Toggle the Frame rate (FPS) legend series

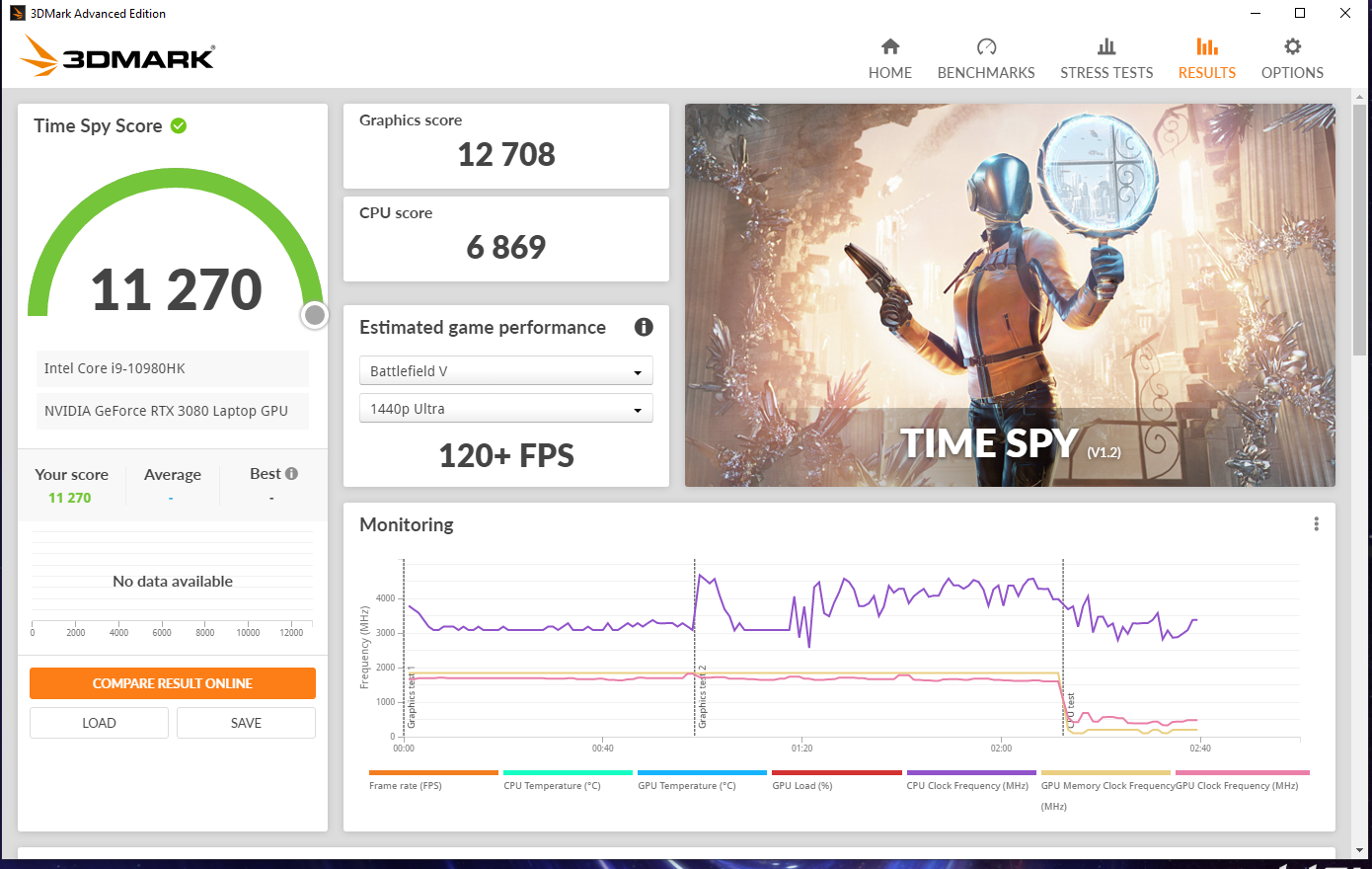point(406,786)
